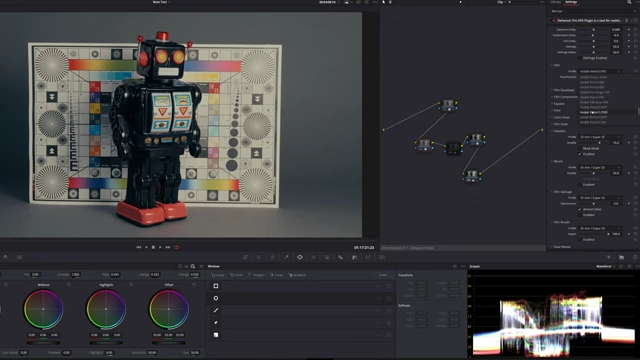Toggle the Film Damage Enabled checkbox
640x360 pixels.
(580, 215)
